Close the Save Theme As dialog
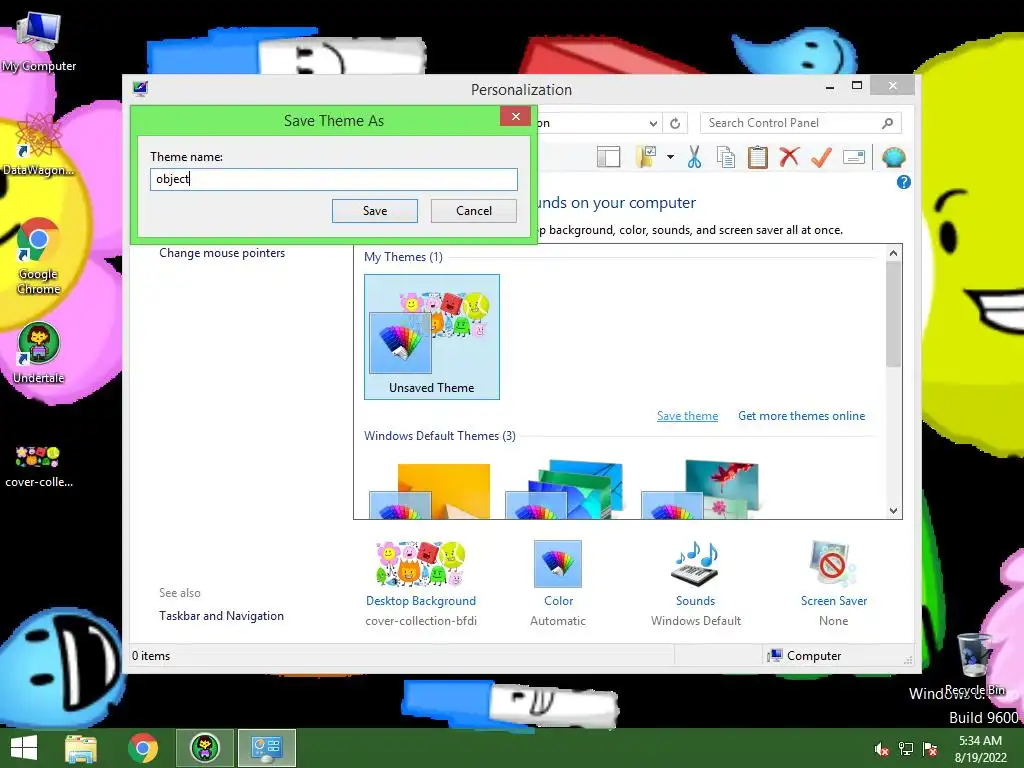1024x768 pixels. (515, 116)
